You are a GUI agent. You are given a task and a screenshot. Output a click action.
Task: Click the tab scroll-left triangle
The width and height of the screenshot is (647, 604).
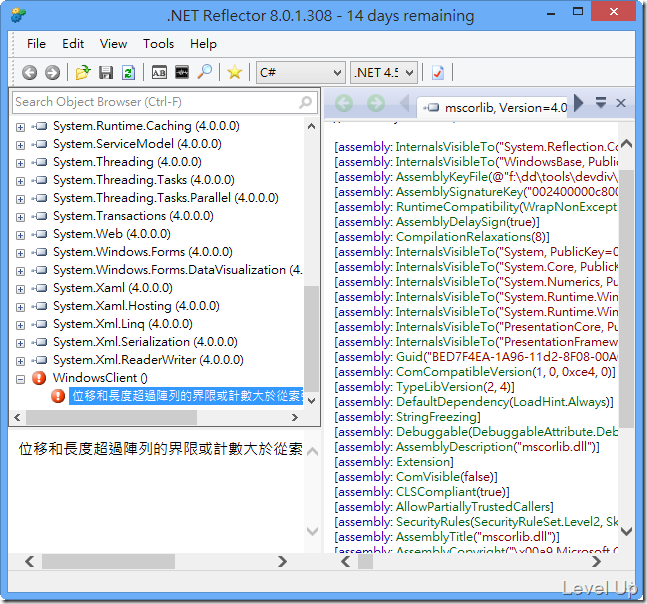click(405, 103)
